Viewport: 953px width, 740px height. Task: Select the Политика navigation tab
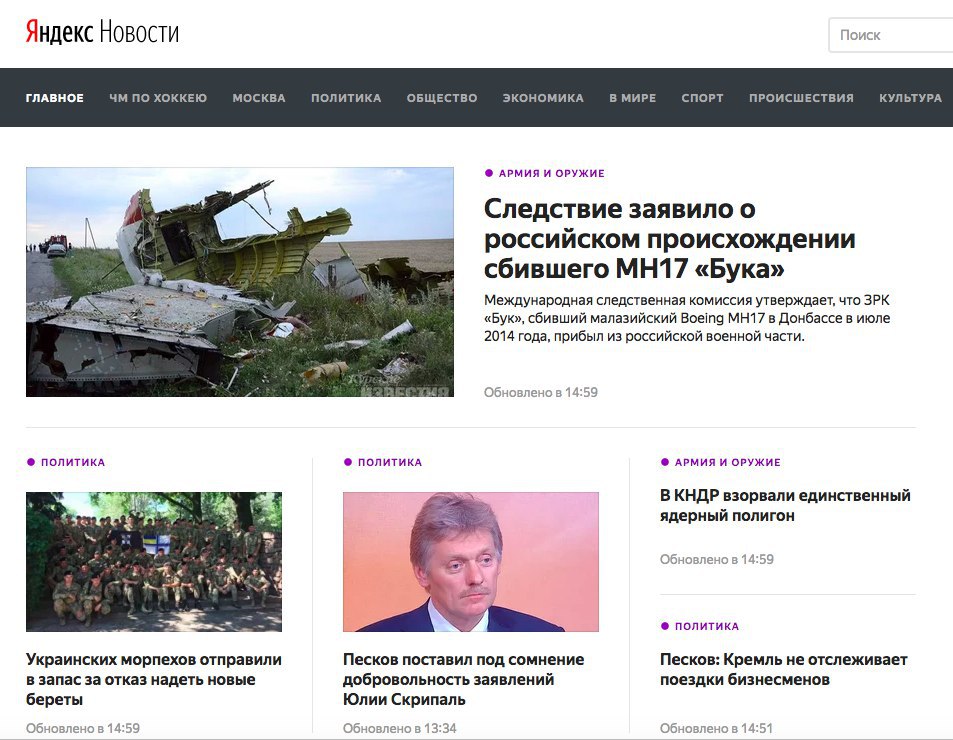pyautogui.click(x=346, y=98)
